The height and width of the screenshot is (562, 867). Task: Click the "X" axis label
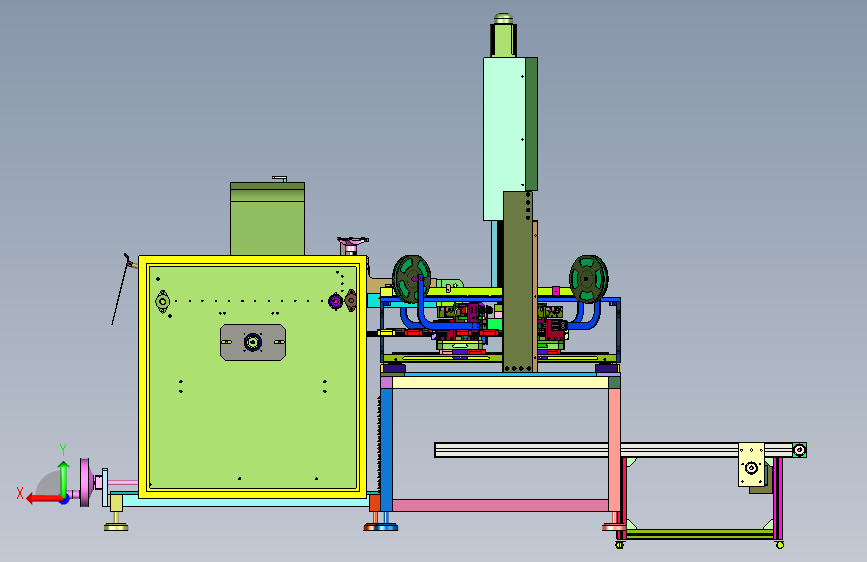[20, 493]
